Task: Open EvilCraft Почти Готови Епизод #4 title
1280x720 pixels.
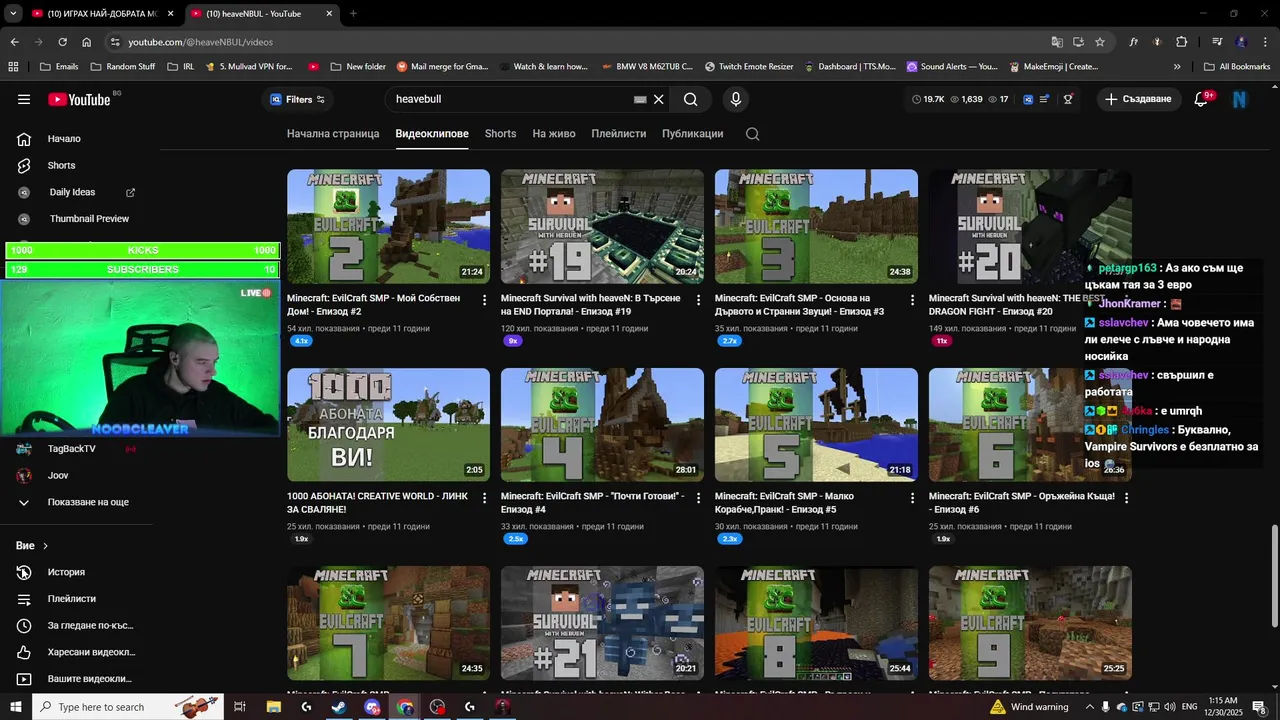Action: pos(593,503)
